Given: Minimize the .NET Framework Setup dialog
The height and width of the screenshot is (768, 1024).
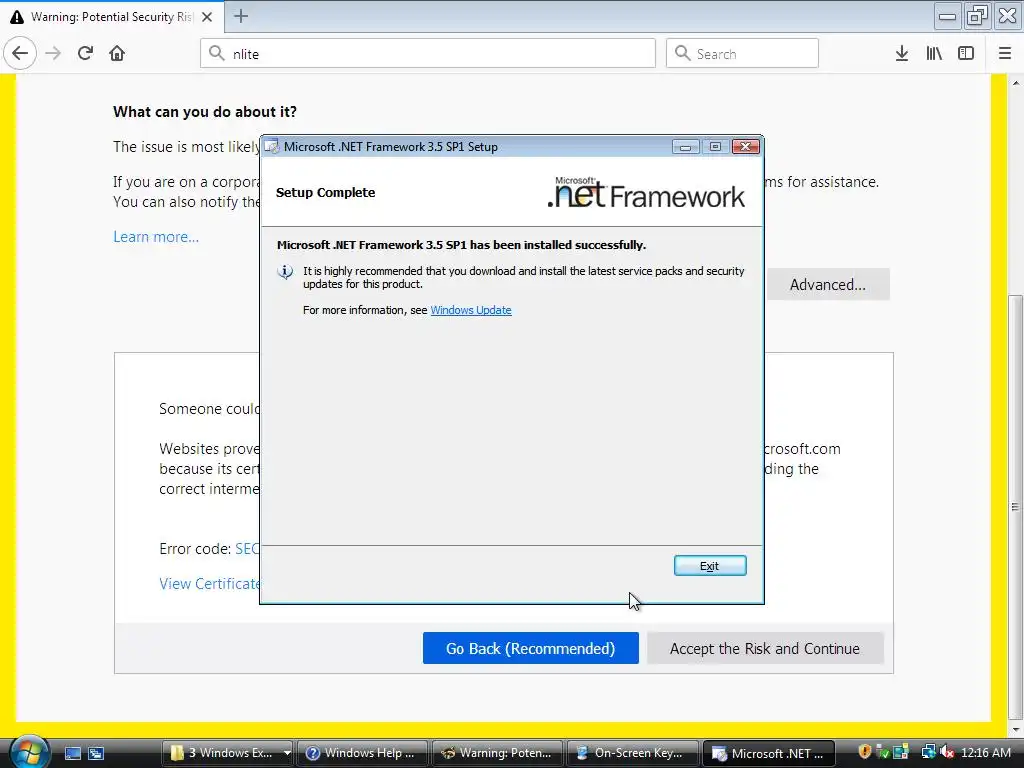Looking at the screenshot, I should pyautogui.click(x=685, y=146).
